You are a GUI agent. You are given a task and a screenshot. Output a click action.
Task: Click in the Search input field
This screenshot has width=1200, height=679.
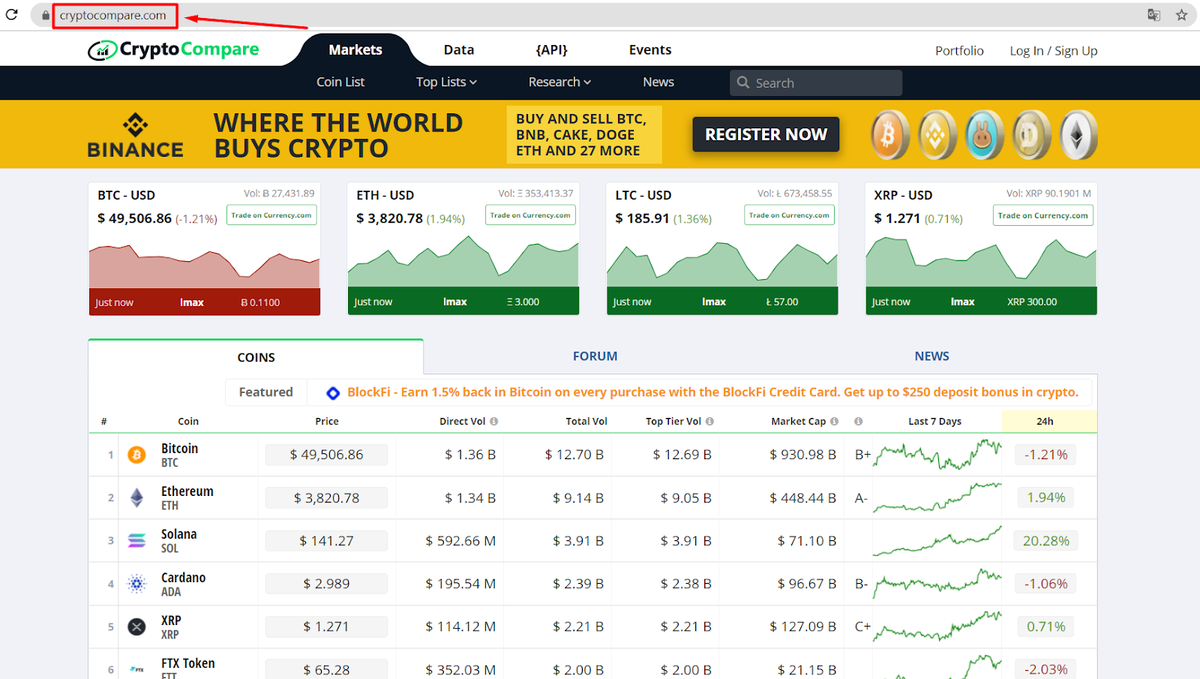(x=816, y=83)
